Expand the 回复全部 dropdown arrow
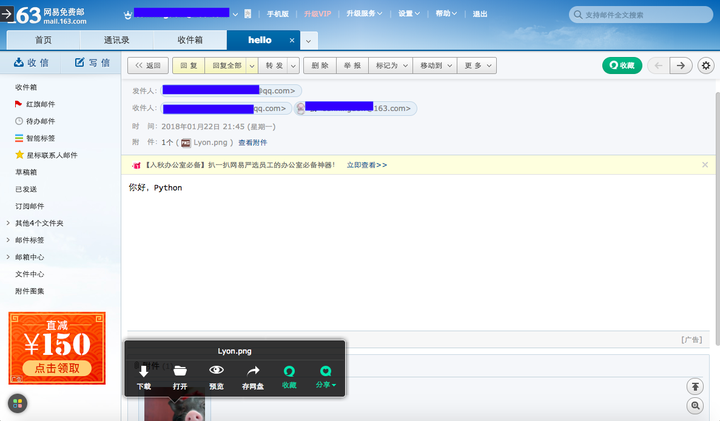 tap(252, 66)
